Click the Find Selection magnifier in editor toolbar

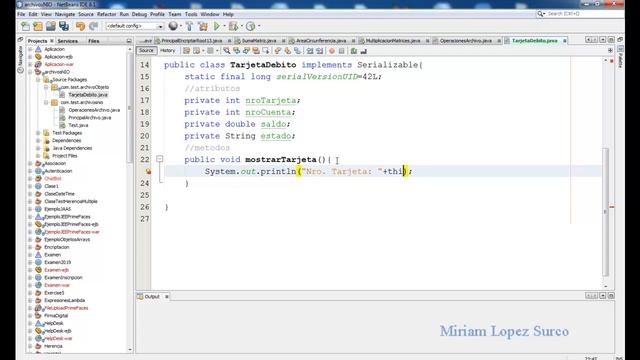(x=227, y=51)
